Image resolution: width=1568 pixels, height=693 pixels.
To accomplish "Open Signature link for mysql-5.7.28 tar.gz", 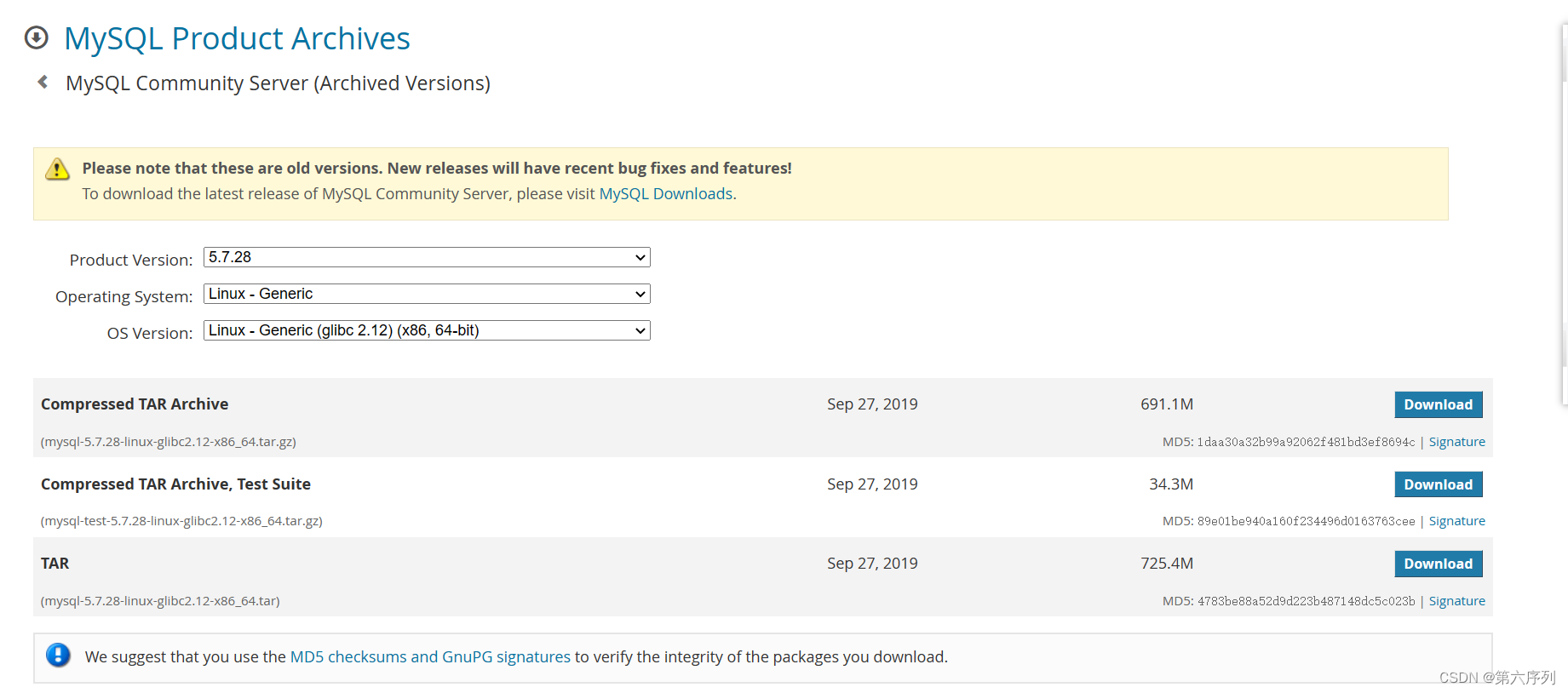I will click(1456, 442).
